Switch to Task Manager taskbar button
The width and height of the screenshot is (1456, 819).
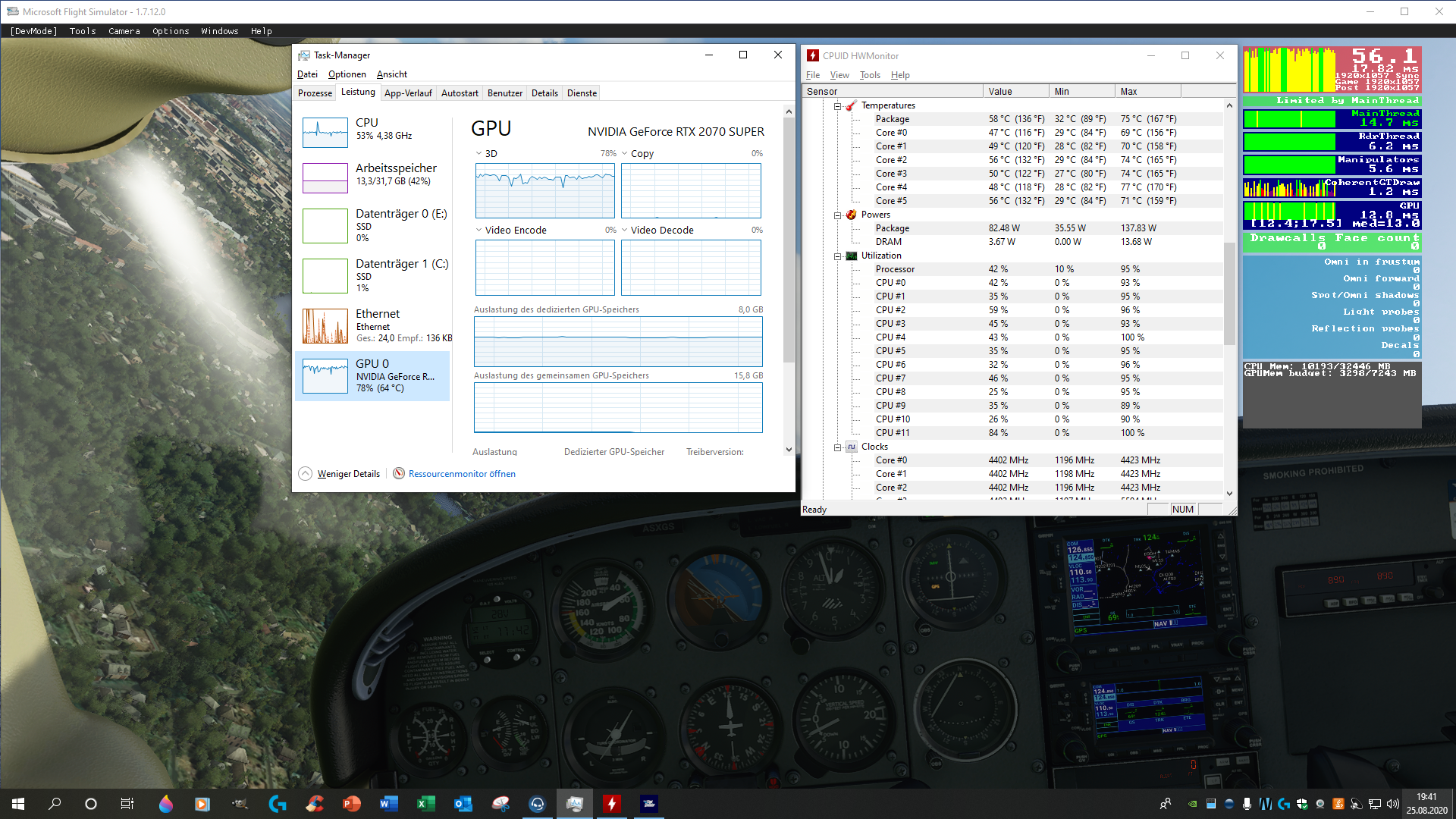click(574, 804)
